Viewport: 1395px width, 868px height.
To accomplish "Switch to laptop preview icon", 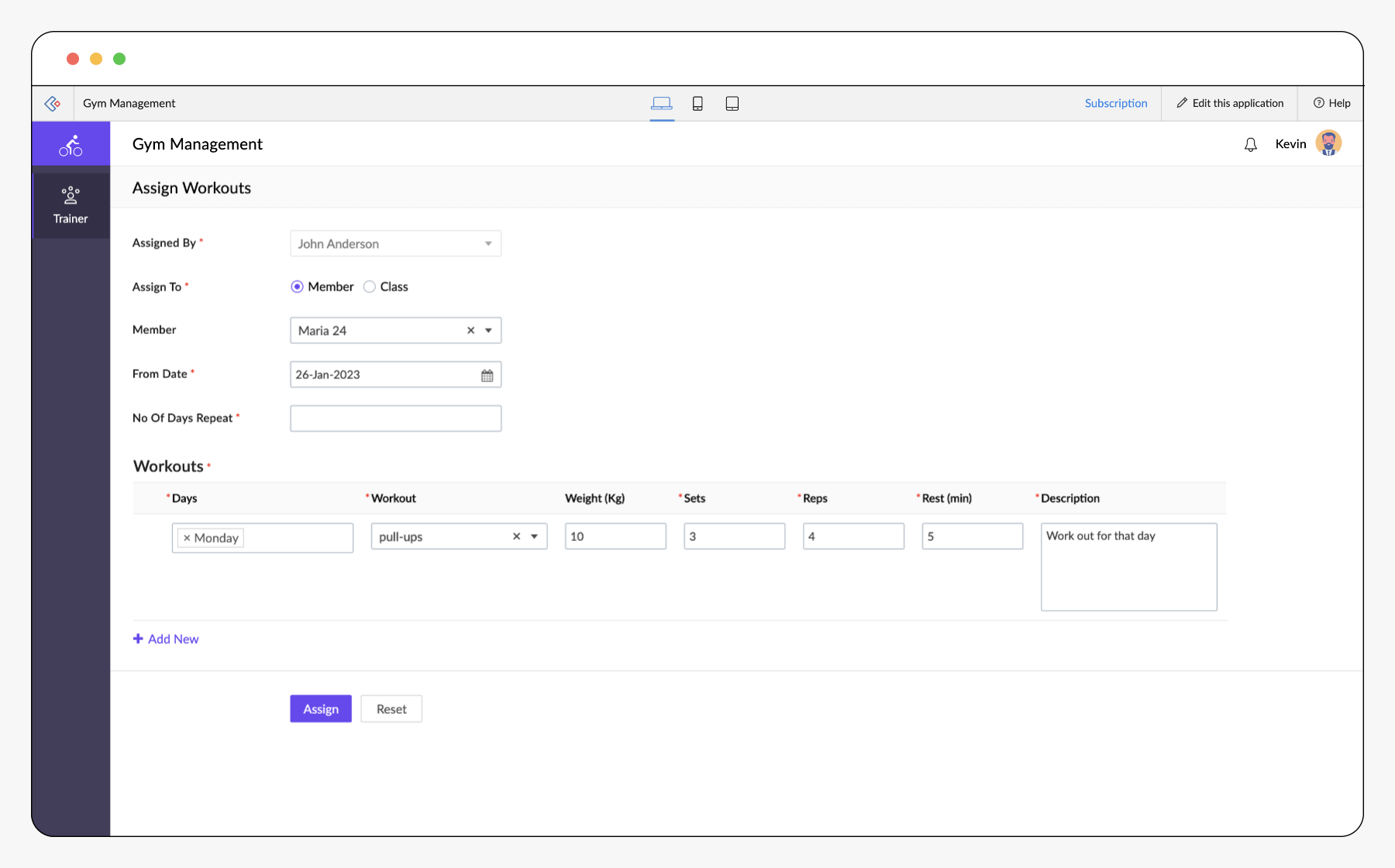I will (661, 103).
